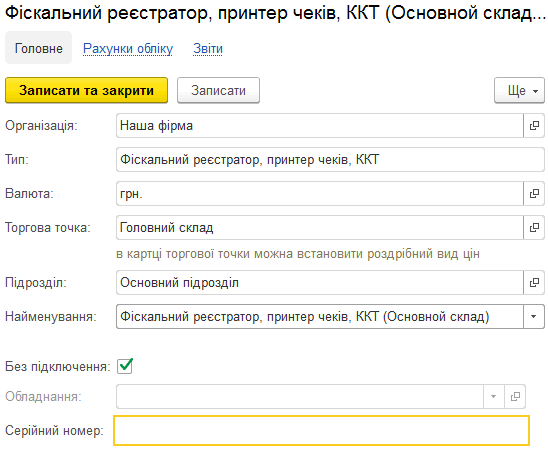Click the Організація field with Наша фірма

320,125
